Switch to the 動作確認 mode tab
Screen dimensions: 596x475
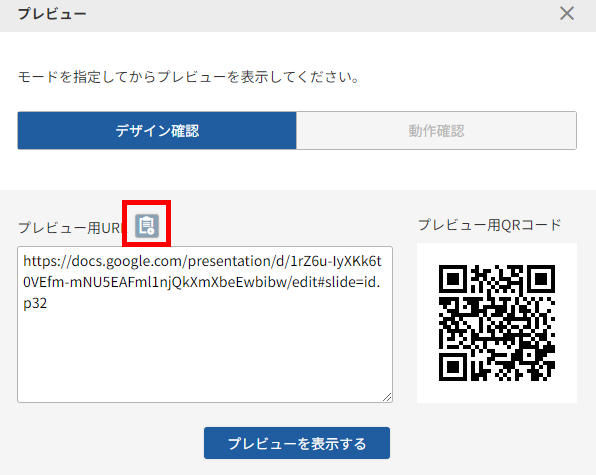(436, 130)
